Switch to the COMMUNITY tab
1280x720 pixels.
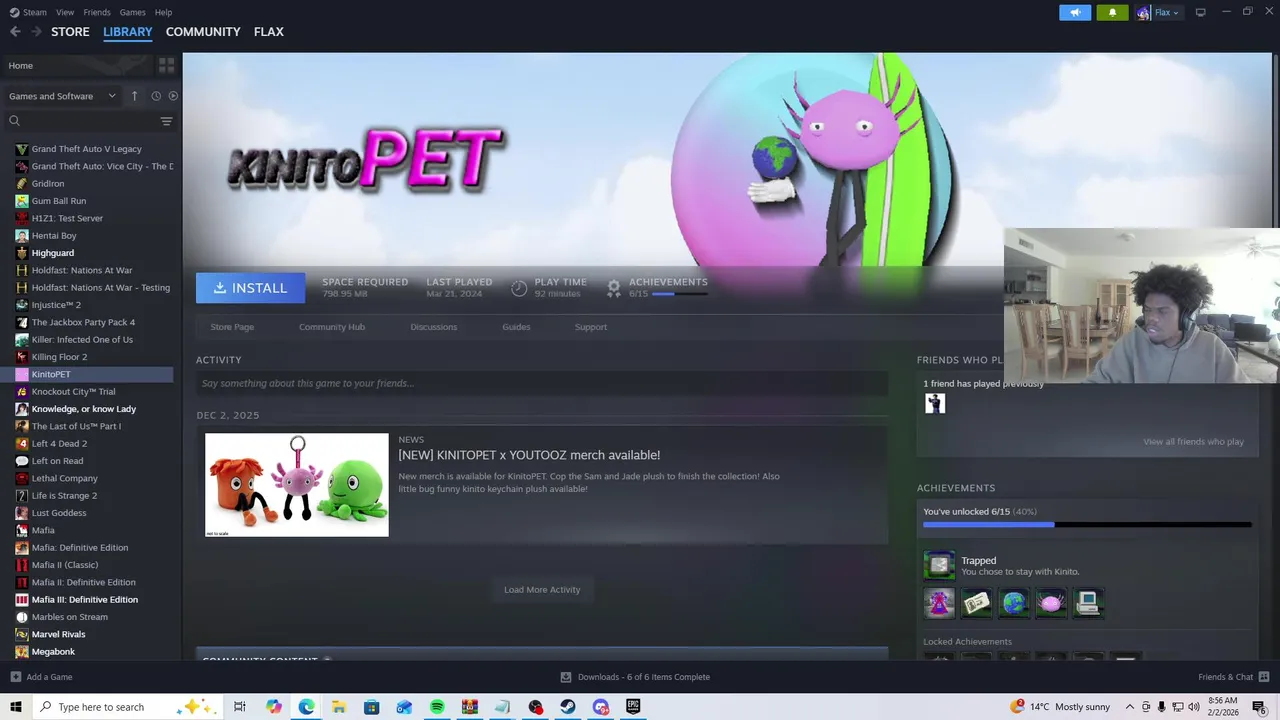click(x=203, y=32)
